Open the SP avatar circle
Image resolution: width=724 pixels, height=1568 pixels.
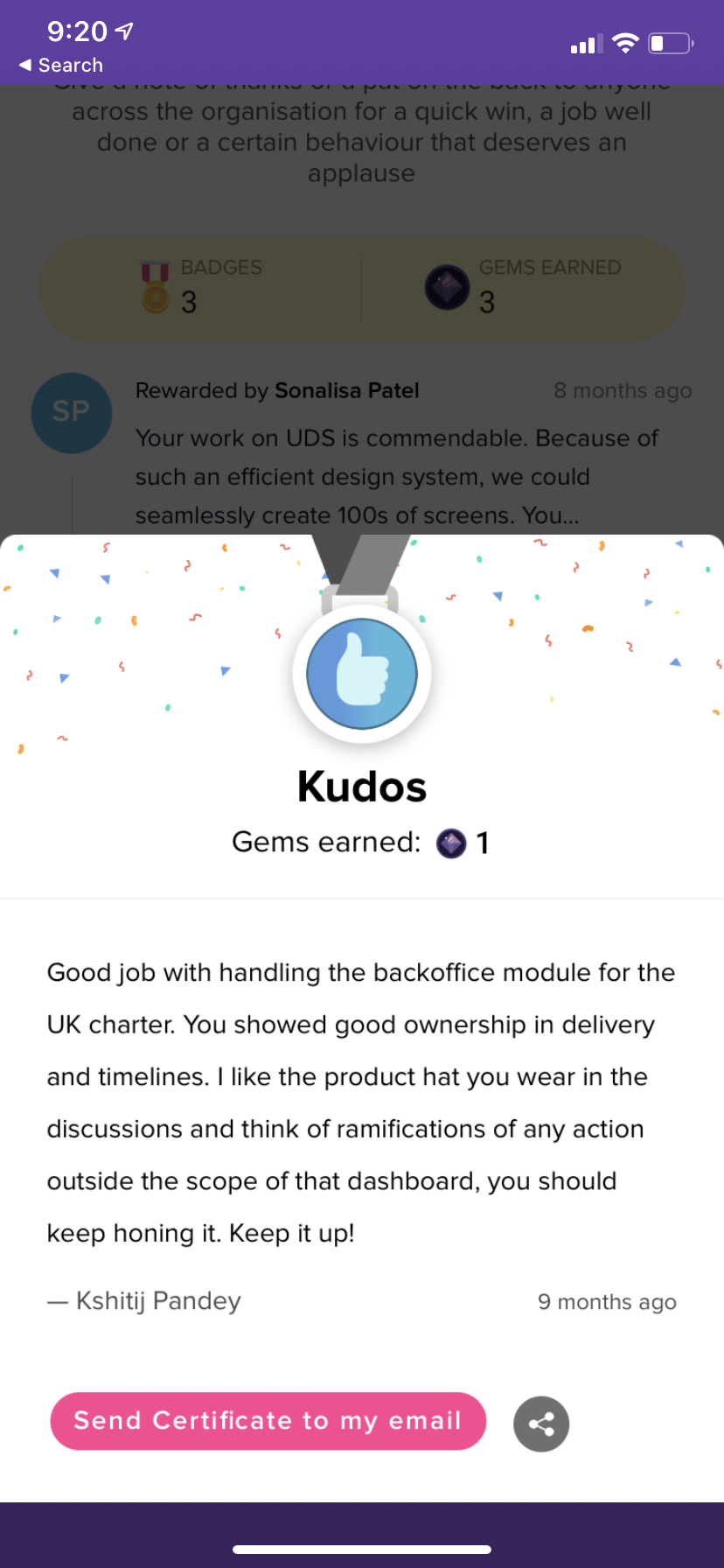coord(72,413)
